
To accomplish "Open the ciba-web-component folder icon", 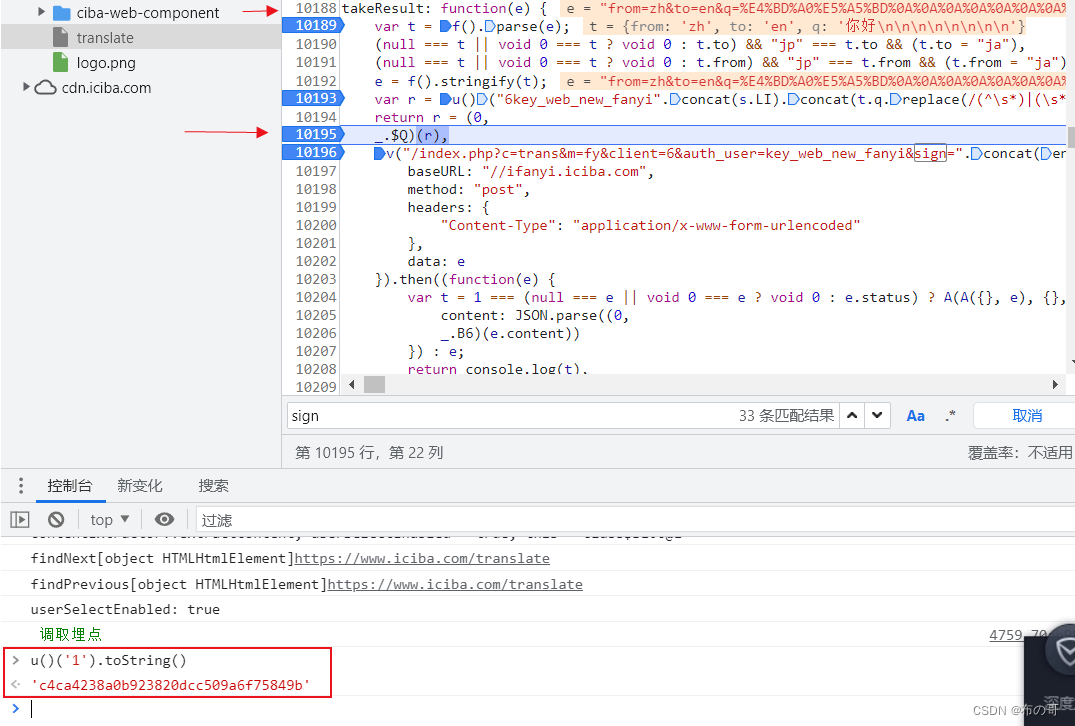I will pos(62,12).
